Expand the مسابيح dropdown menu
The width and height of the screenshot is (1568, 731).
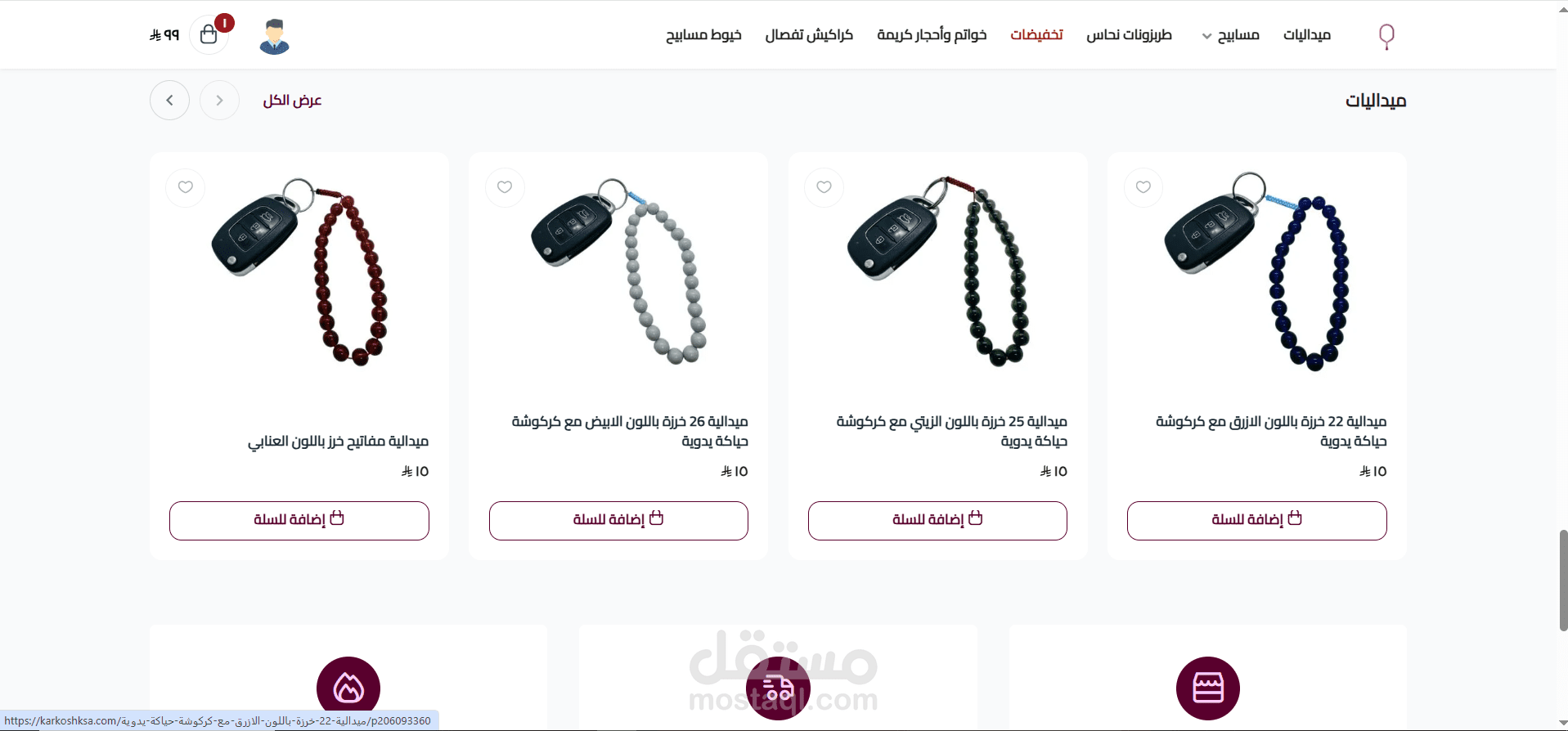[1230, 35]
